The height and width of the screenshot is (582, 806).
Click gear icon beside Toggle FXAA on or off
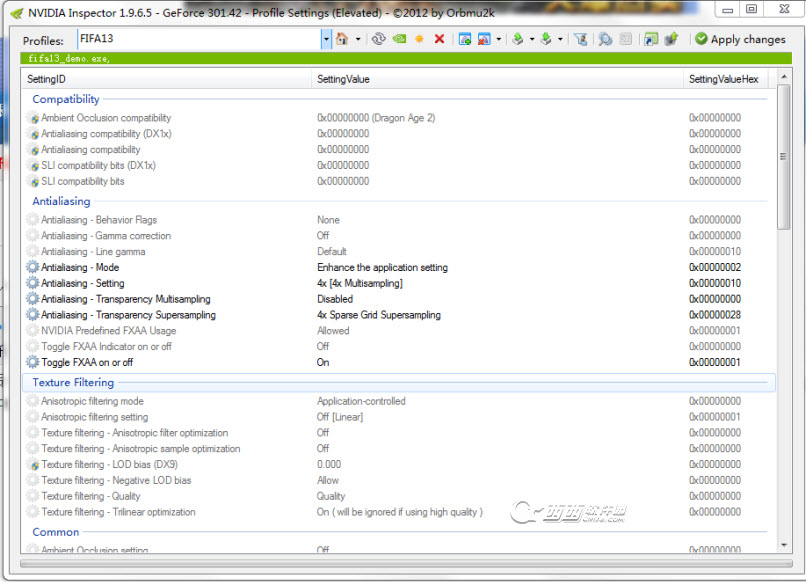32,362
